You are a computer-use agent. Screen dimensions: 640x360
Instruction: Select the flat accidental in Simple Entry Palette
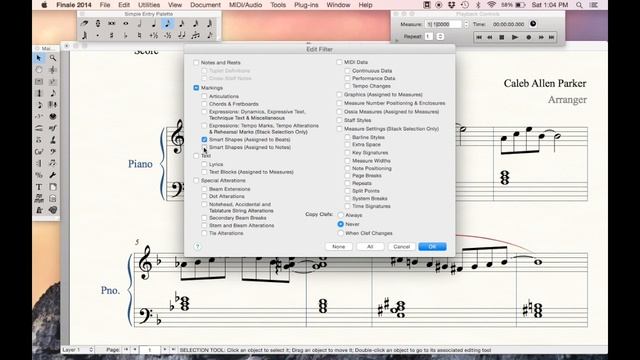(126, 36)
